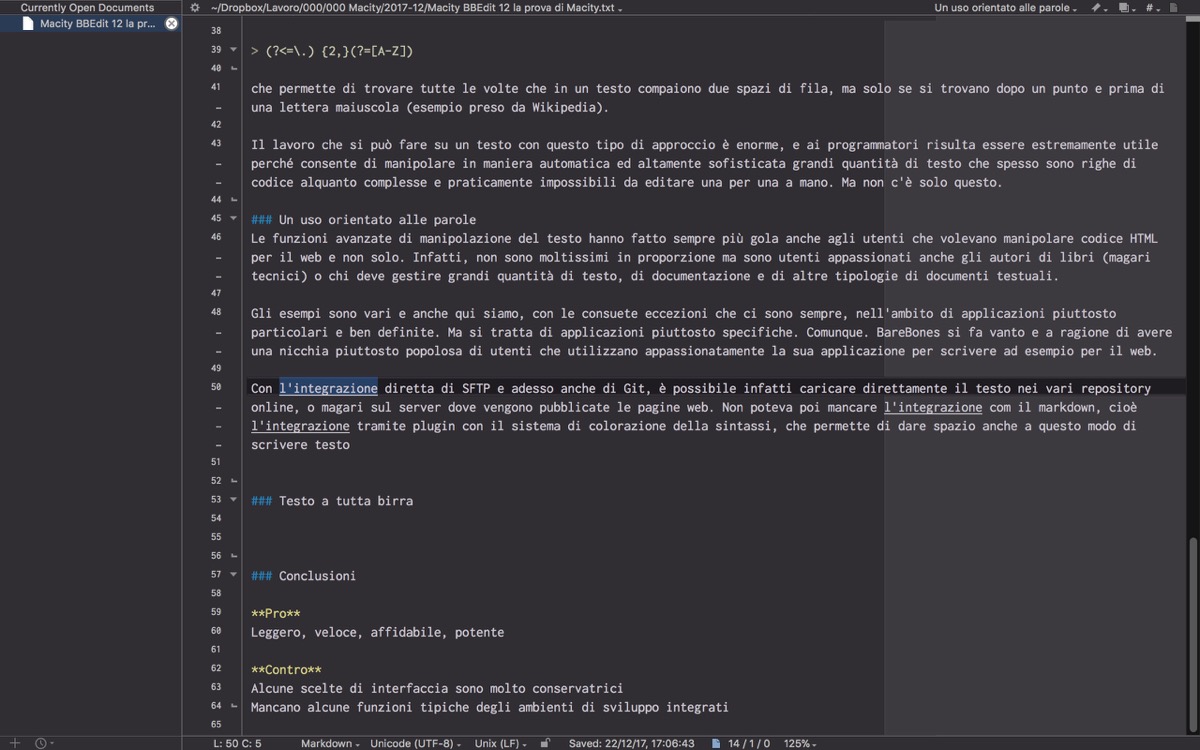1200x750 pixels.
Task: Click the plus button in sidebar footer
Action: (x=14, y=743)
